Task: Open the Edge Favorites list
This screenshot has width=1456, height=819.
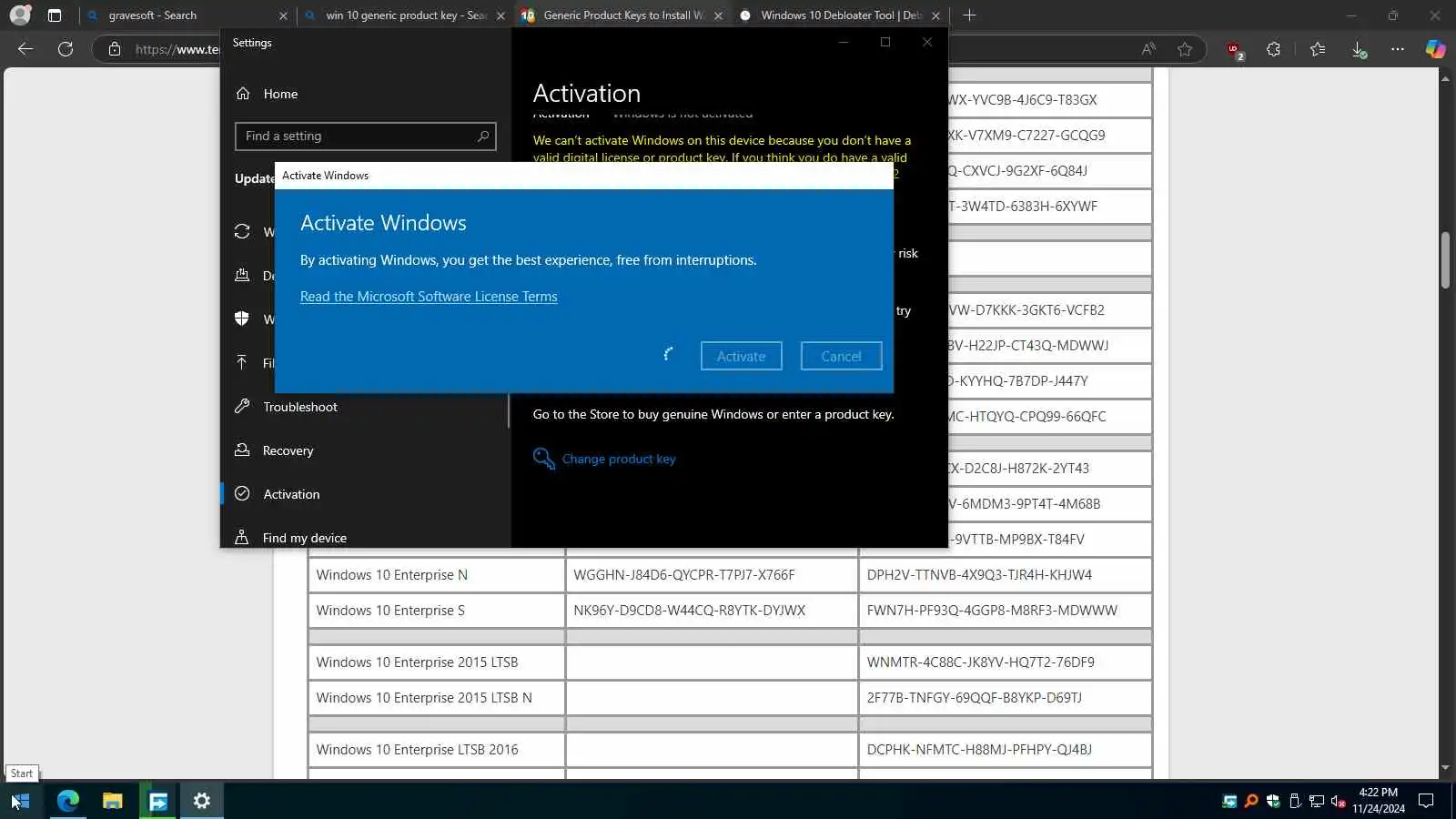Action: tap(1318, 49)
